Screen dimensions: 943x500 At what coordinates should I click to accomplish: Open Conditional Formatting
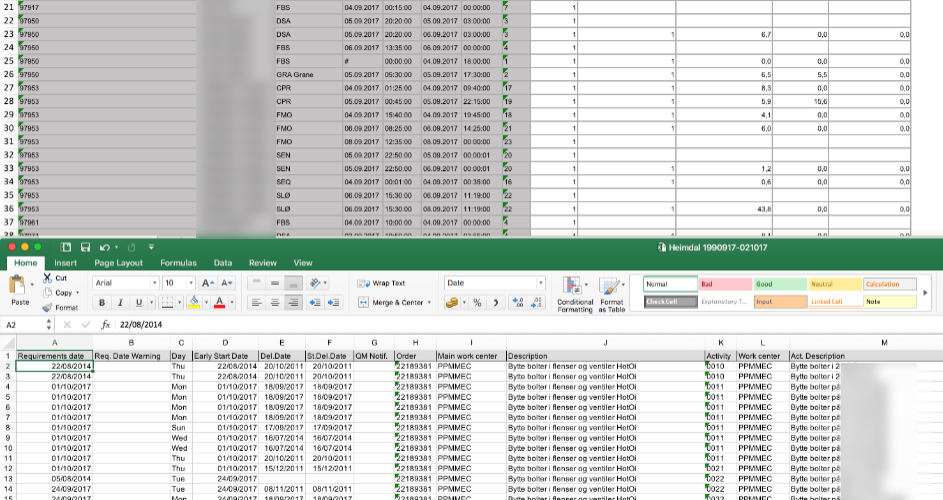[x=574, y=294]
